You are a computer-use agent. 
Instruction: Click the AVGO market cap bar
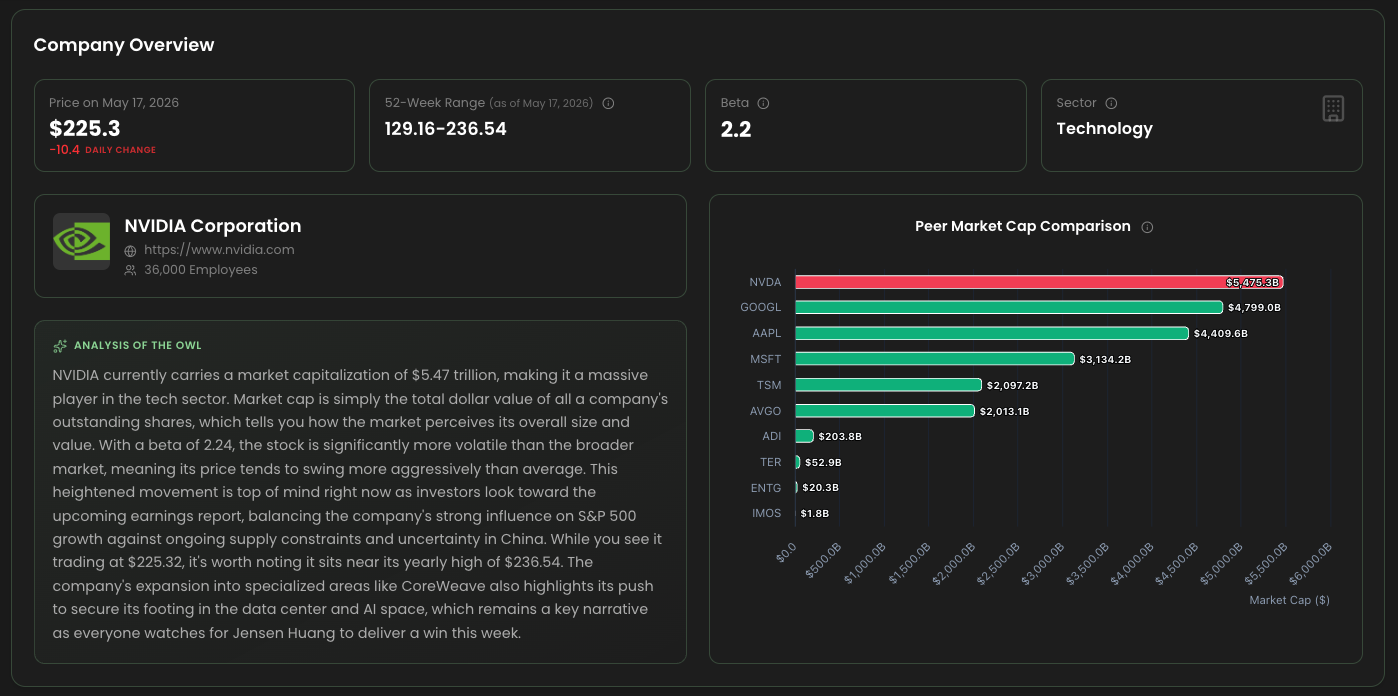tap(885, 410)
